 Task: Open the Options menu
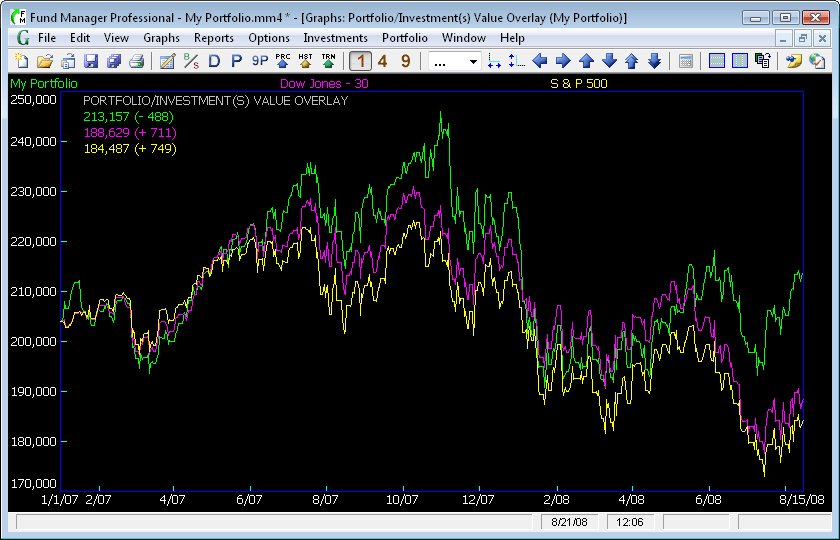click(269, 38)
